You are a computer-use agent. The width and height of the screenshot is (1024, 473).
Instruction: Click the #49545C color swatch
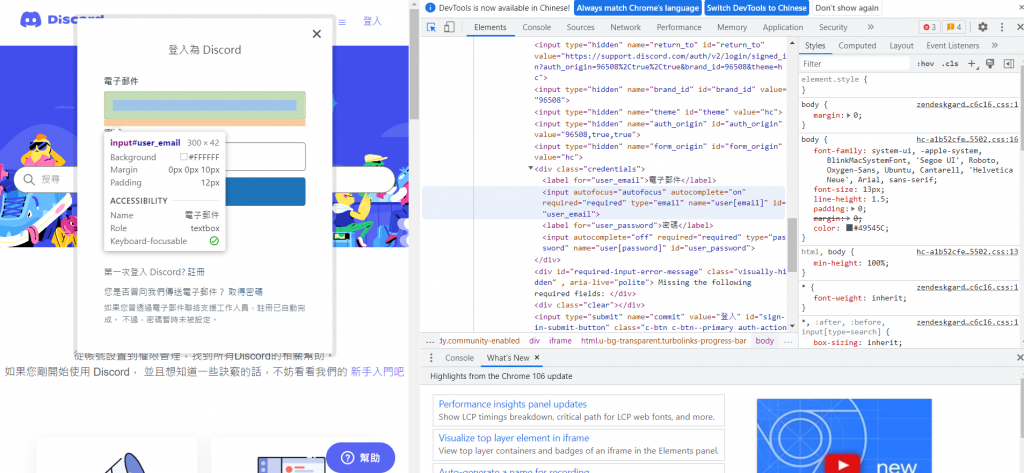(x=850, y=228)
